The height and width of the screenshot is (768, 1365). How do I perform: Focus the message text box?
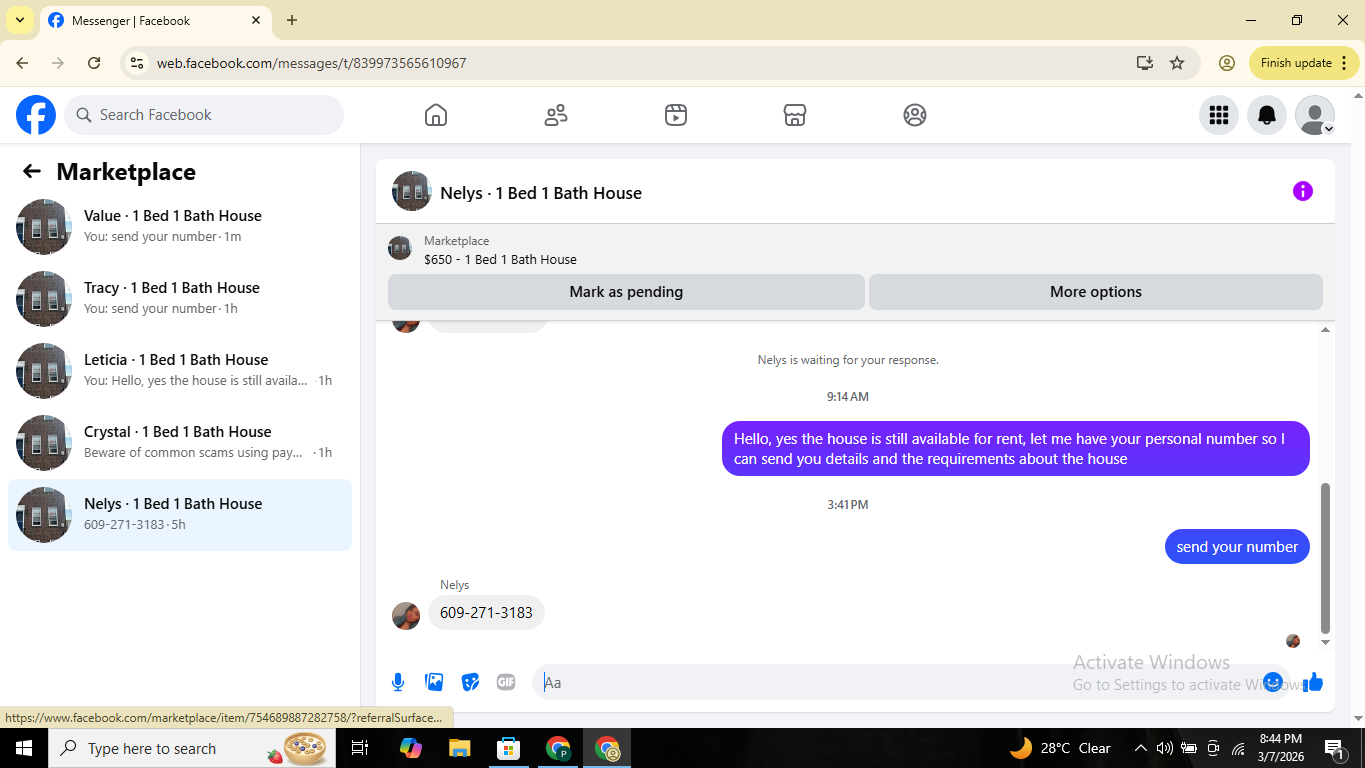(900, 682)
